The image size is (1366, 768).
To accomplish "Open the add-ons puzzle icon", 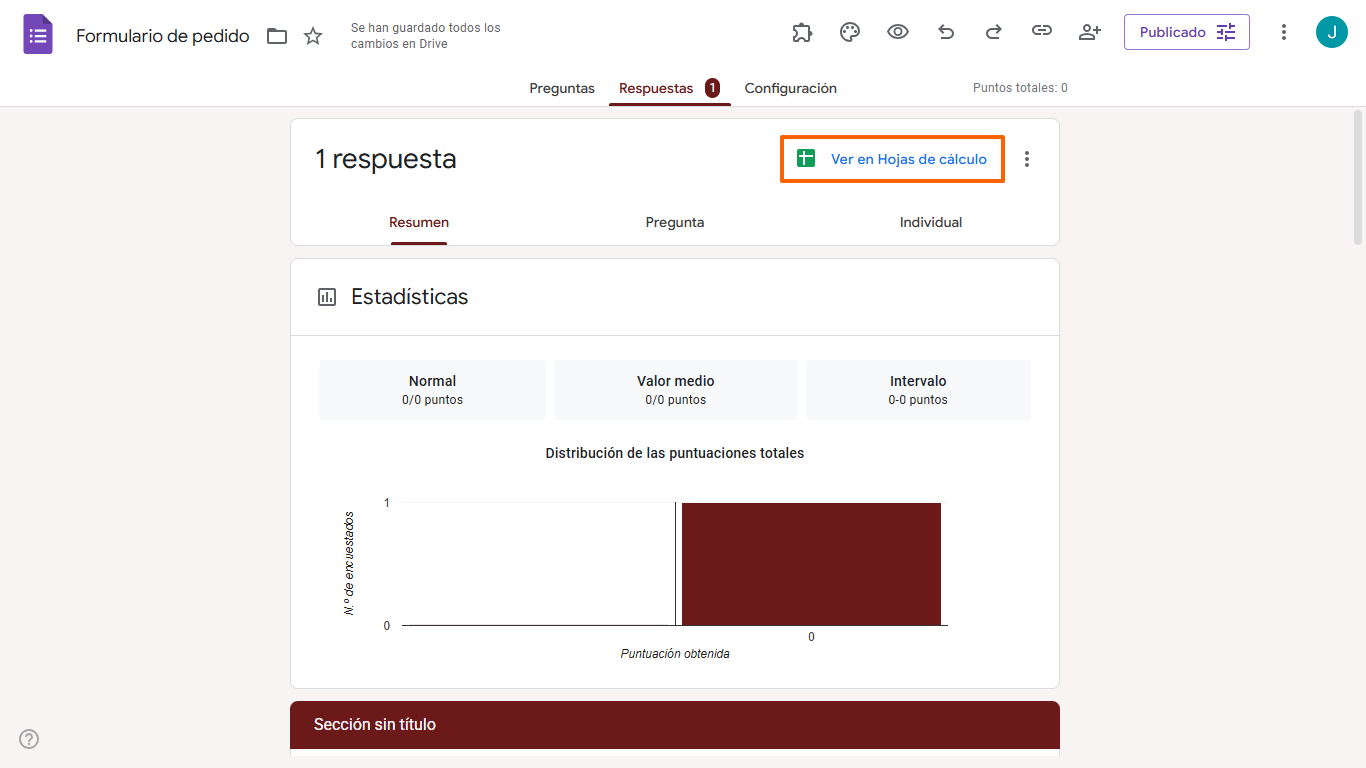I will [802, 32].
